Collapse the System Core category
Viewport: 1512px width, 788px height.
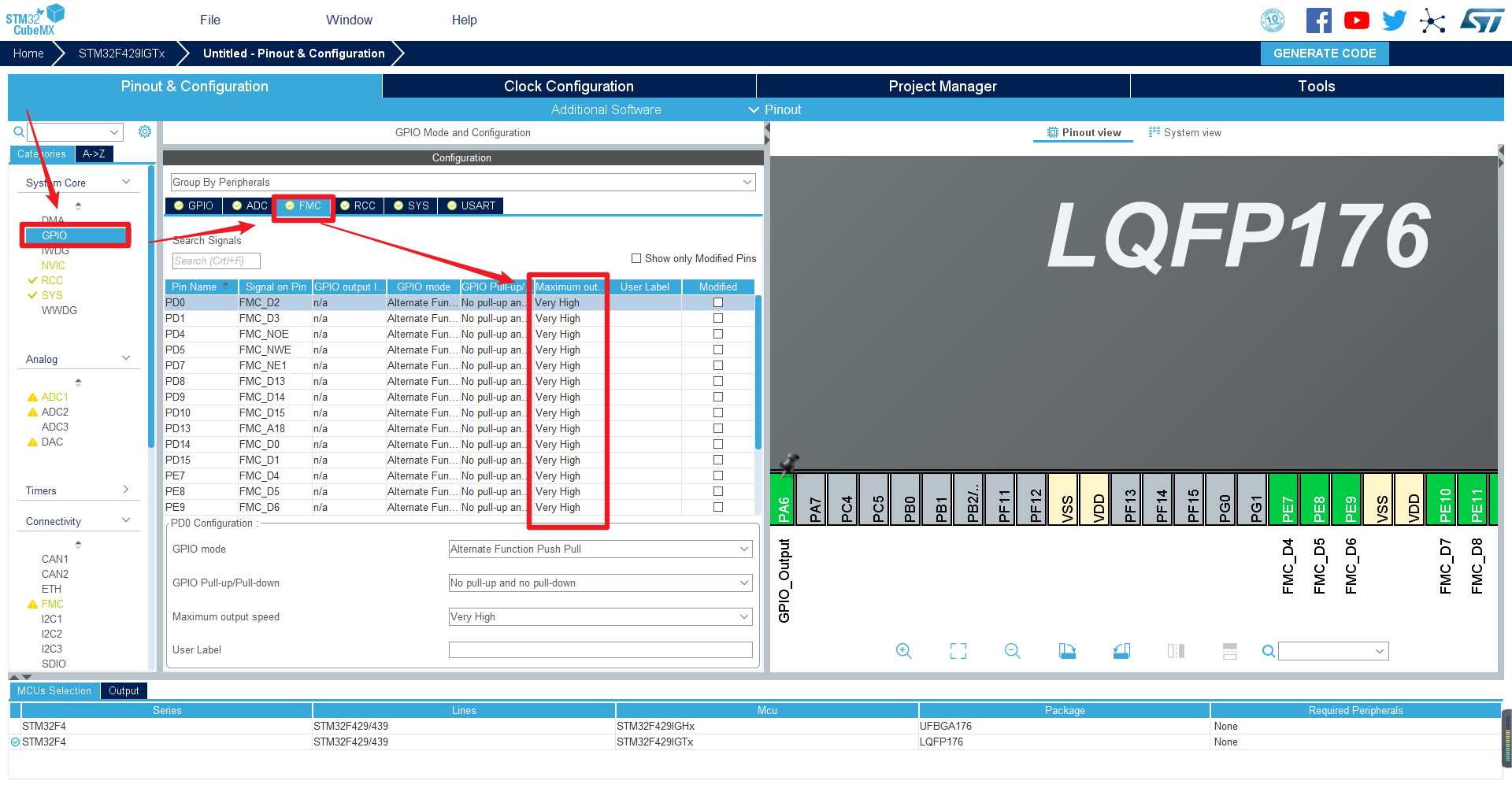pos(126,182)
